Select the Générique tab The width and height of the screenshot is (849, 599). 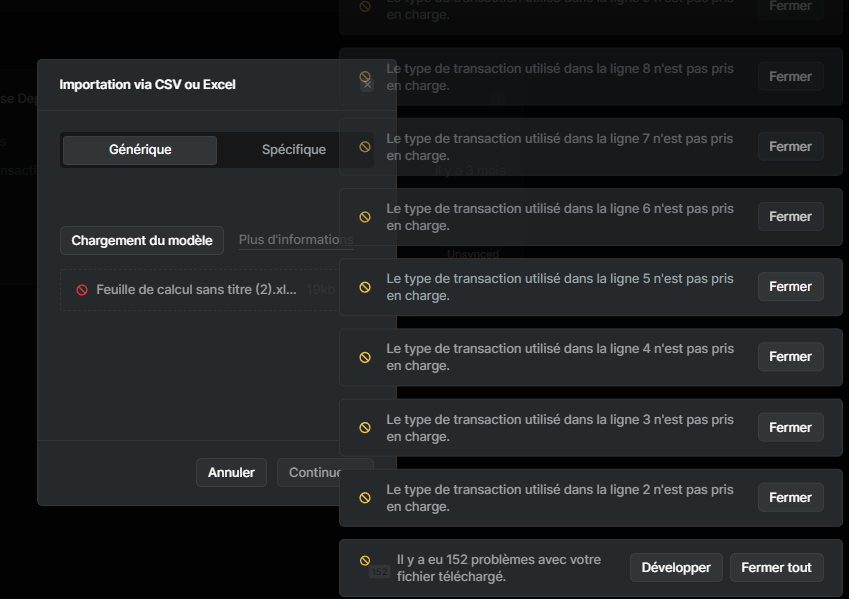pyautogui.click(x=139, y=149)
